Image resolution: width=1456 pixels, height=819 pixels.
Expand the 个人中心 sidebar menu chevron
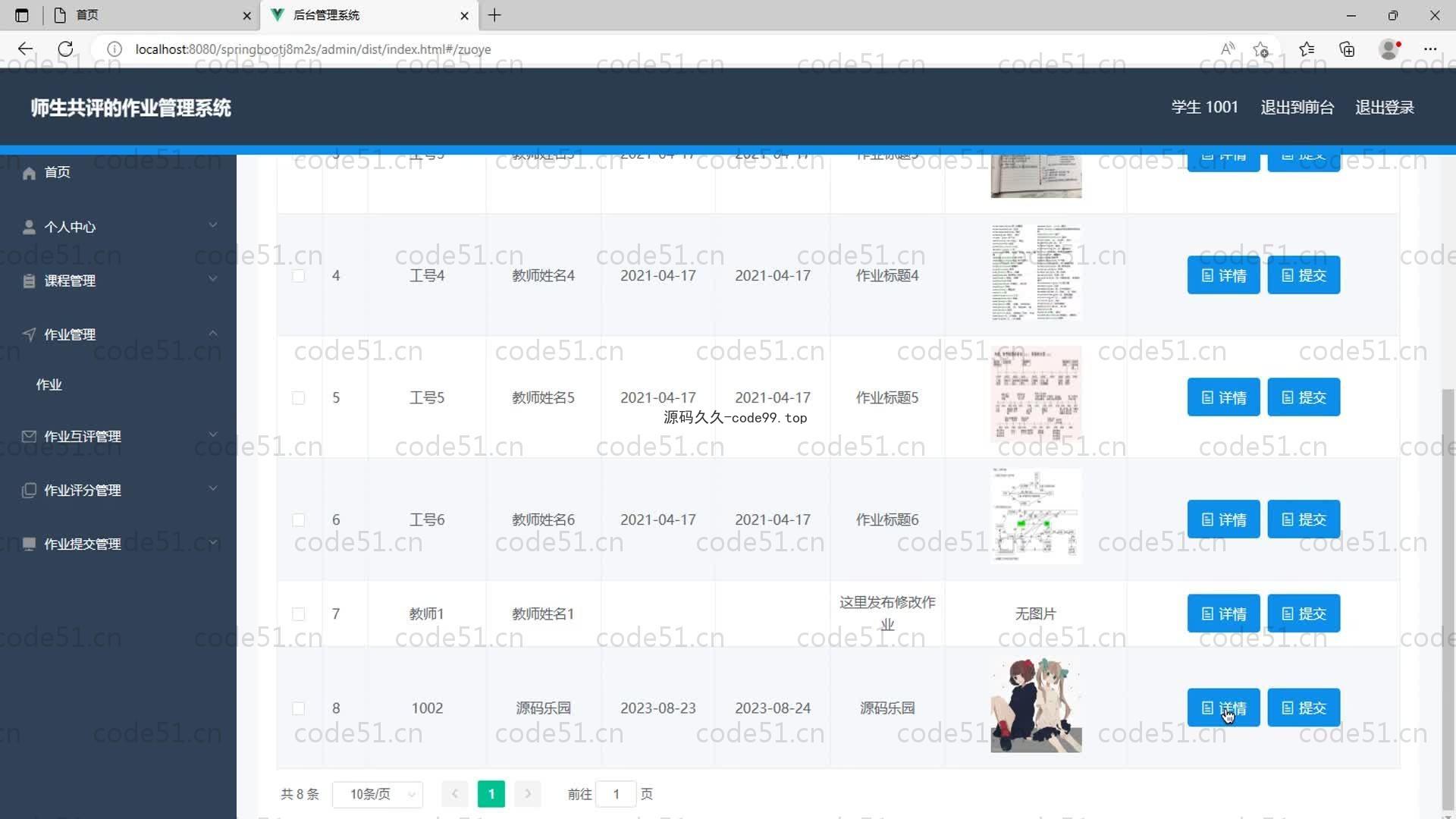[x=213, y=225]
